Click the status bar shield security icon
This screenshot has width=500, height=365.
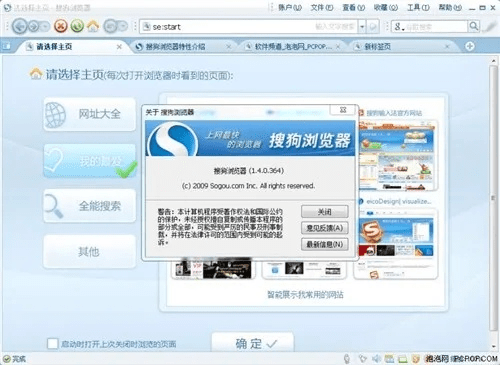[x=416, y=359]
